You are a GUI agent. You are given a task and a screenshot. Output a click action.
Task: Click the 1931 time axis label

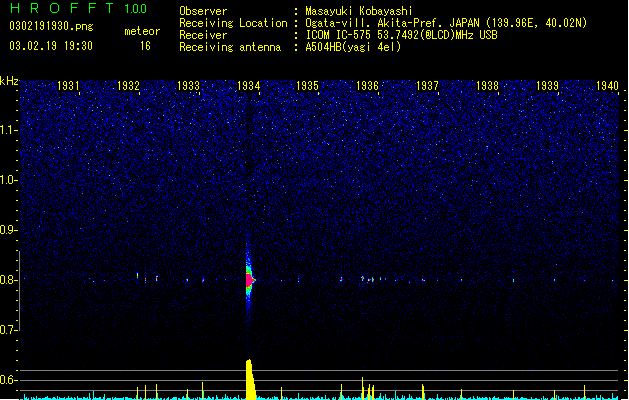pos(68,86)
